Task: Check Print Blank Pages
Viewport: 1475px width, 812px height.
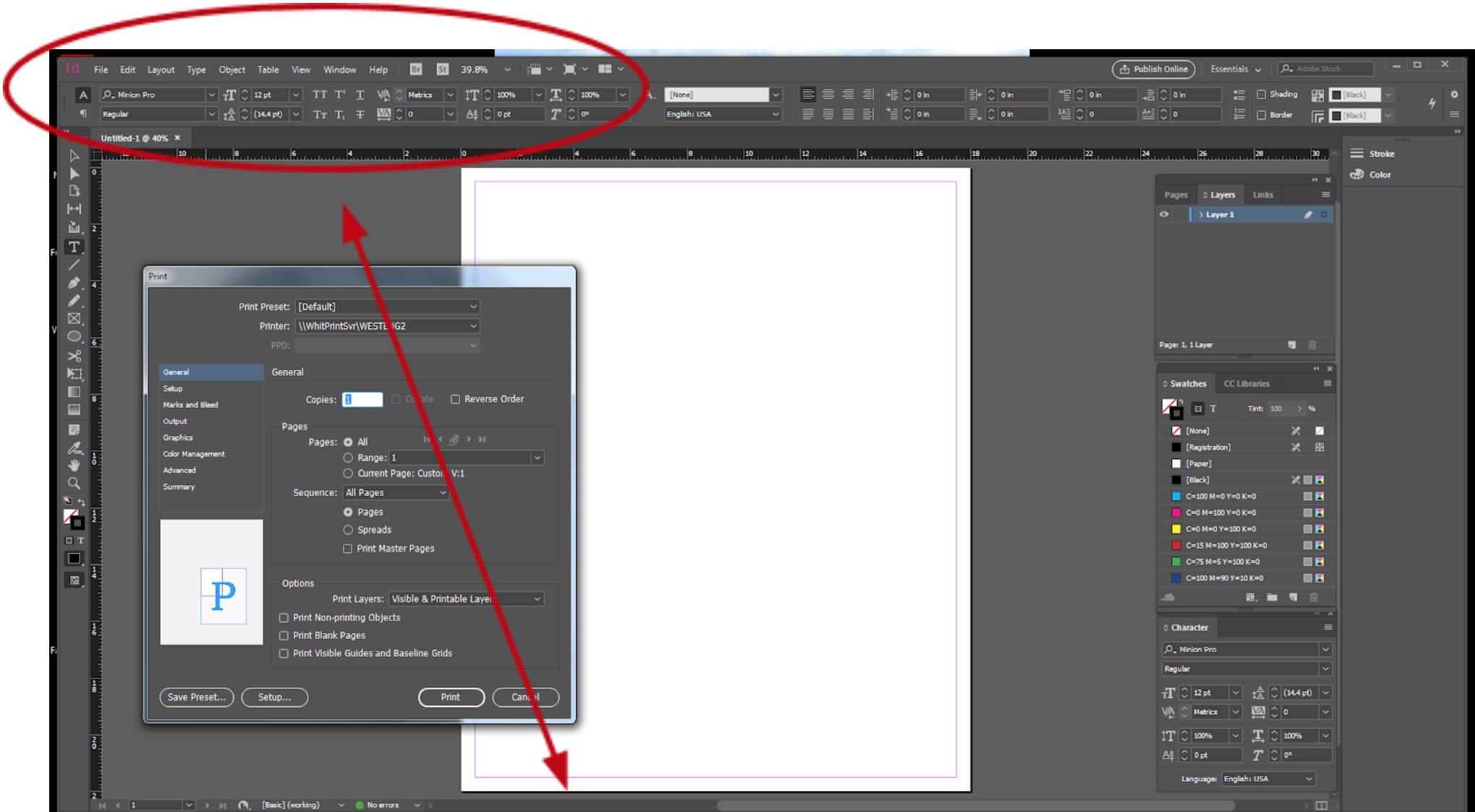Action: pyautogui.click(x=284, y=635)
